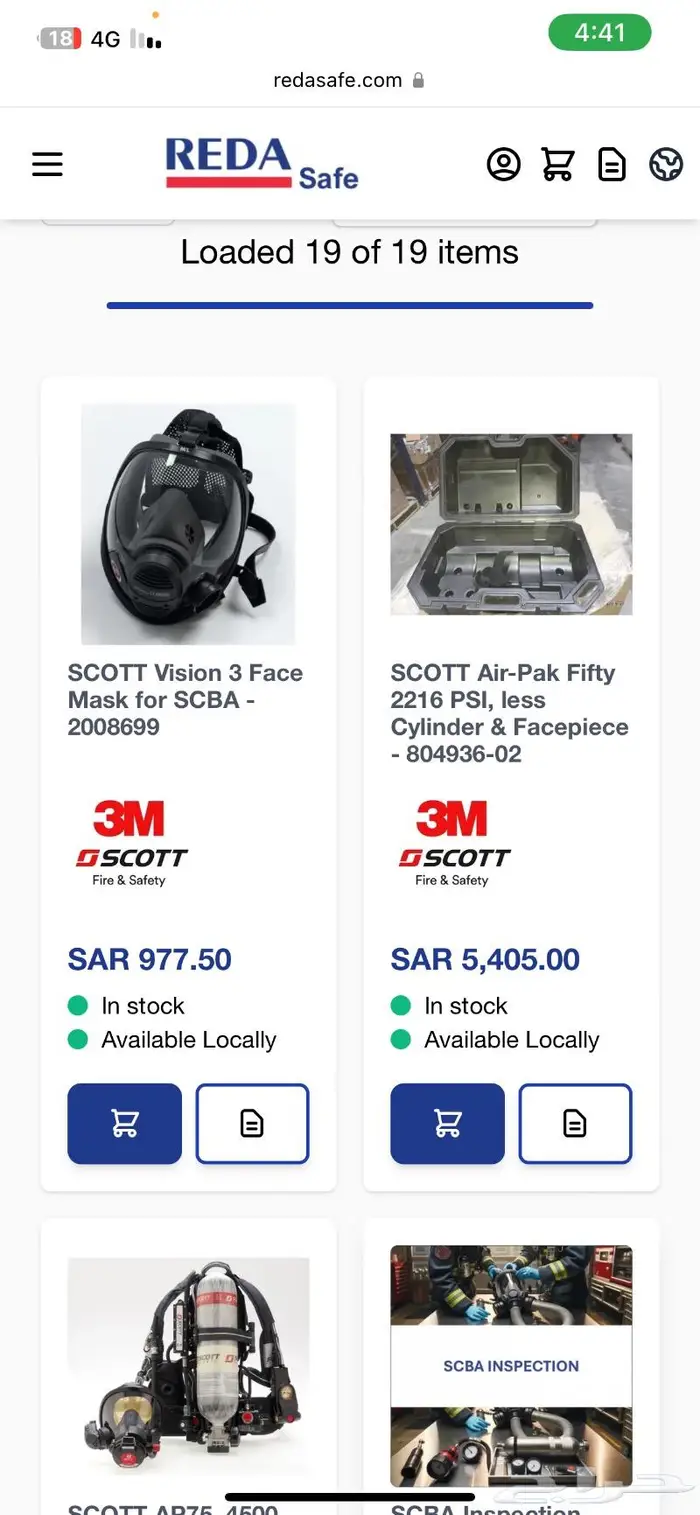Request quote for SCOTT Air-Pak Fifty
The width and height of the screenshot is (700, 1515).
point(575,1124)
